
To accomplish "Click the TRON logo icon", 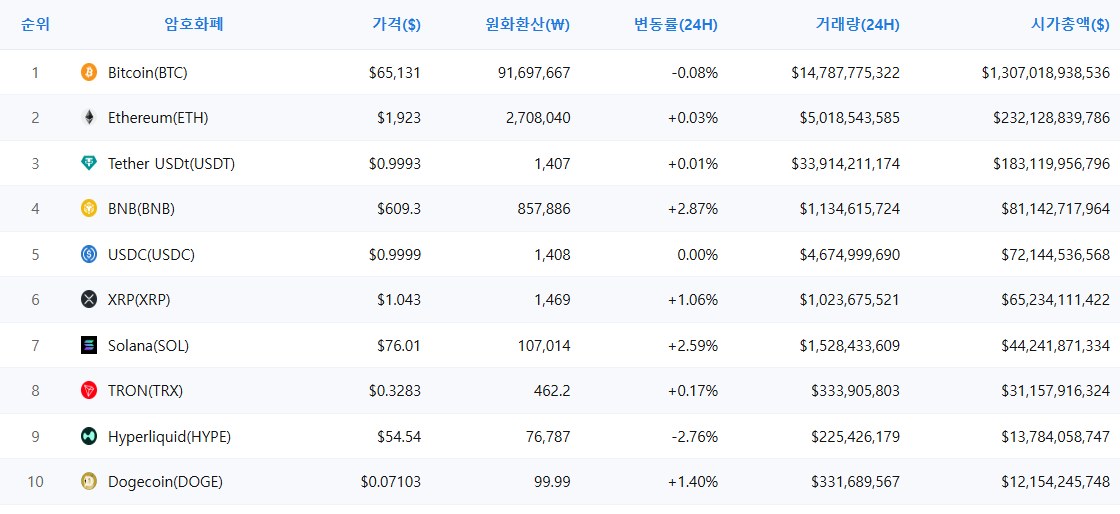I will click(89, 390).
